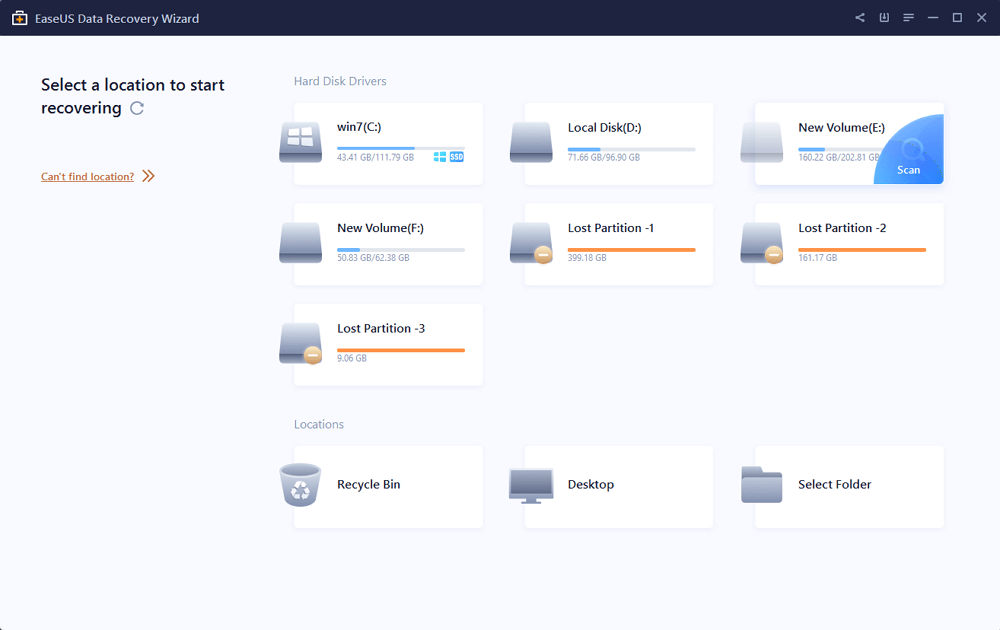
Task: Click the import scan session icon
Action: pyautogui.click(x=884, y=18)
